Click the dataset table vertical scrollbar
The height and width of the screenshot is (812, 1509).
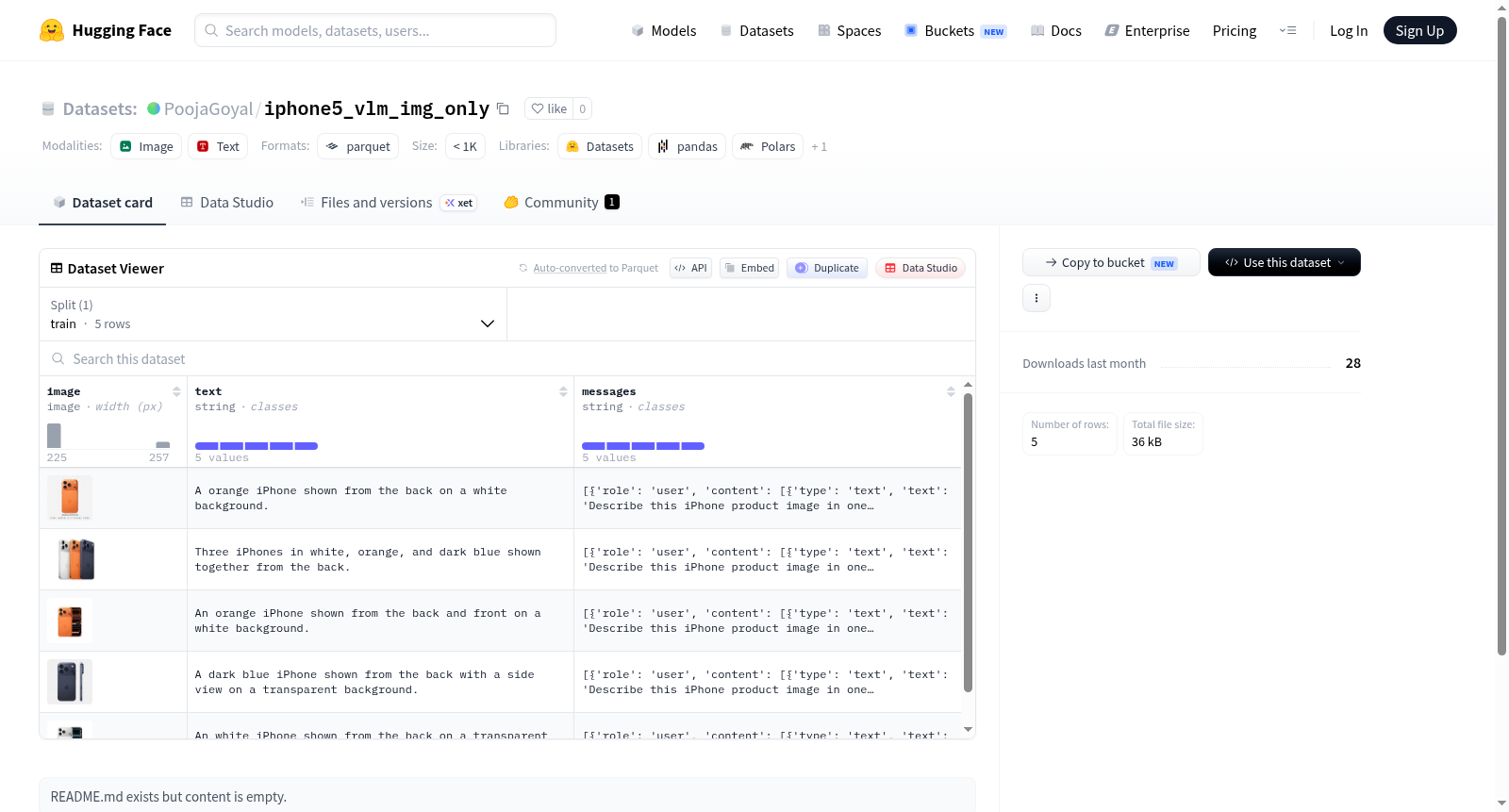pos(968,542)
